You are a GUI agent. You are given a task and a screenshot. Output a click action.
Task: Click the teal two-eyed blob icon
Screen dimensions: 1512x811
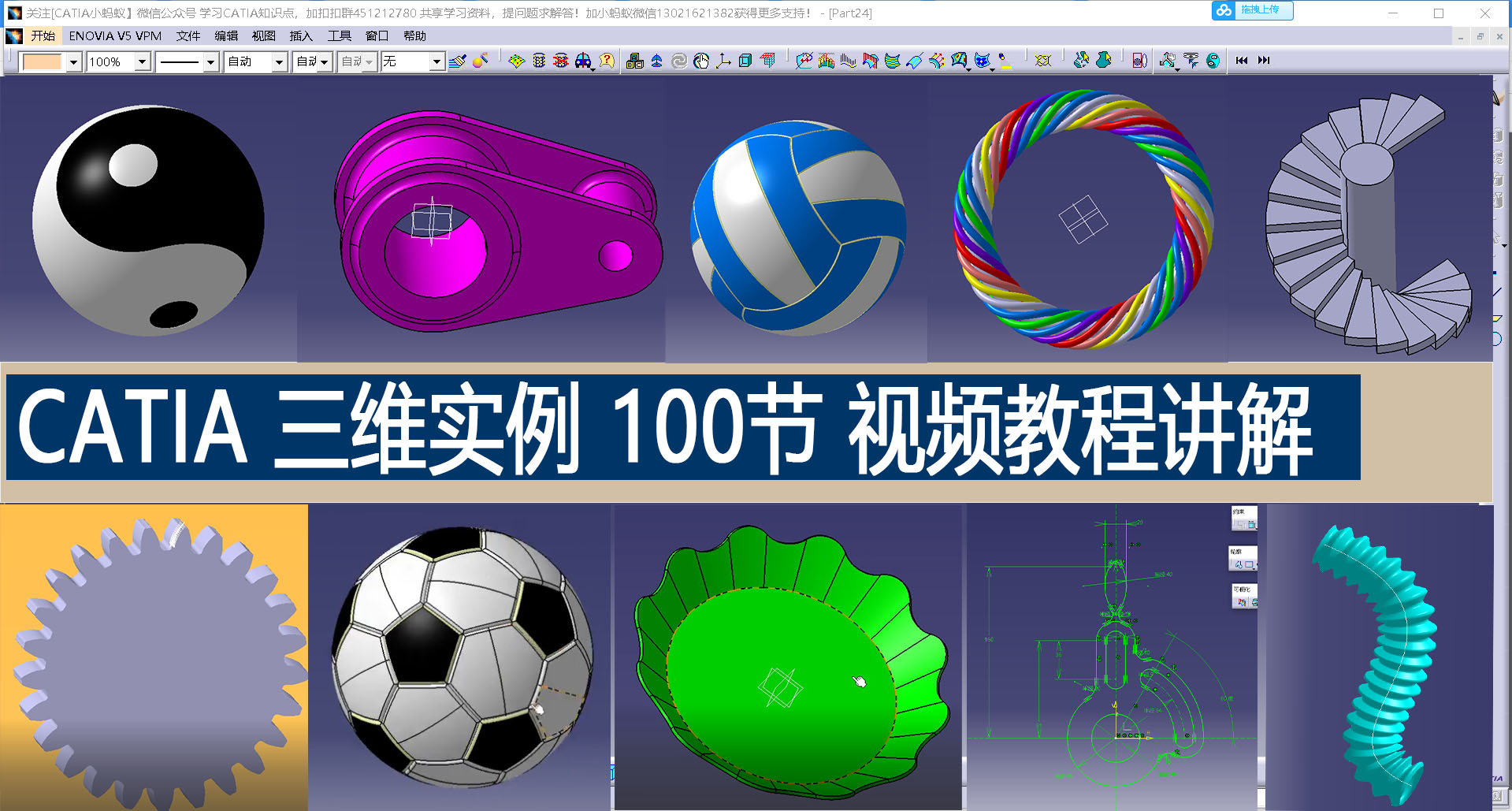1213,61
